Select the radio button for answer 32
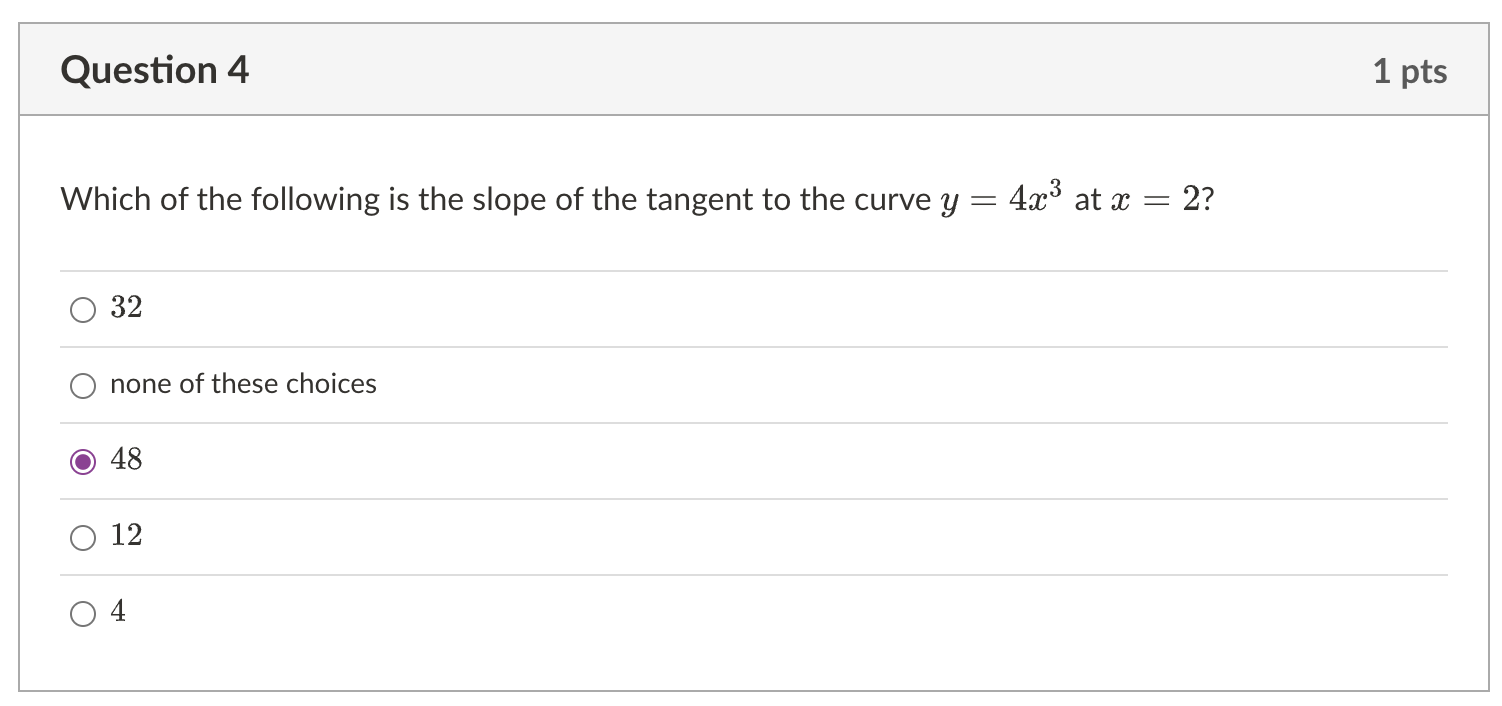Image resolution: width=1502 pixels, height=706 pixels. 83,309
